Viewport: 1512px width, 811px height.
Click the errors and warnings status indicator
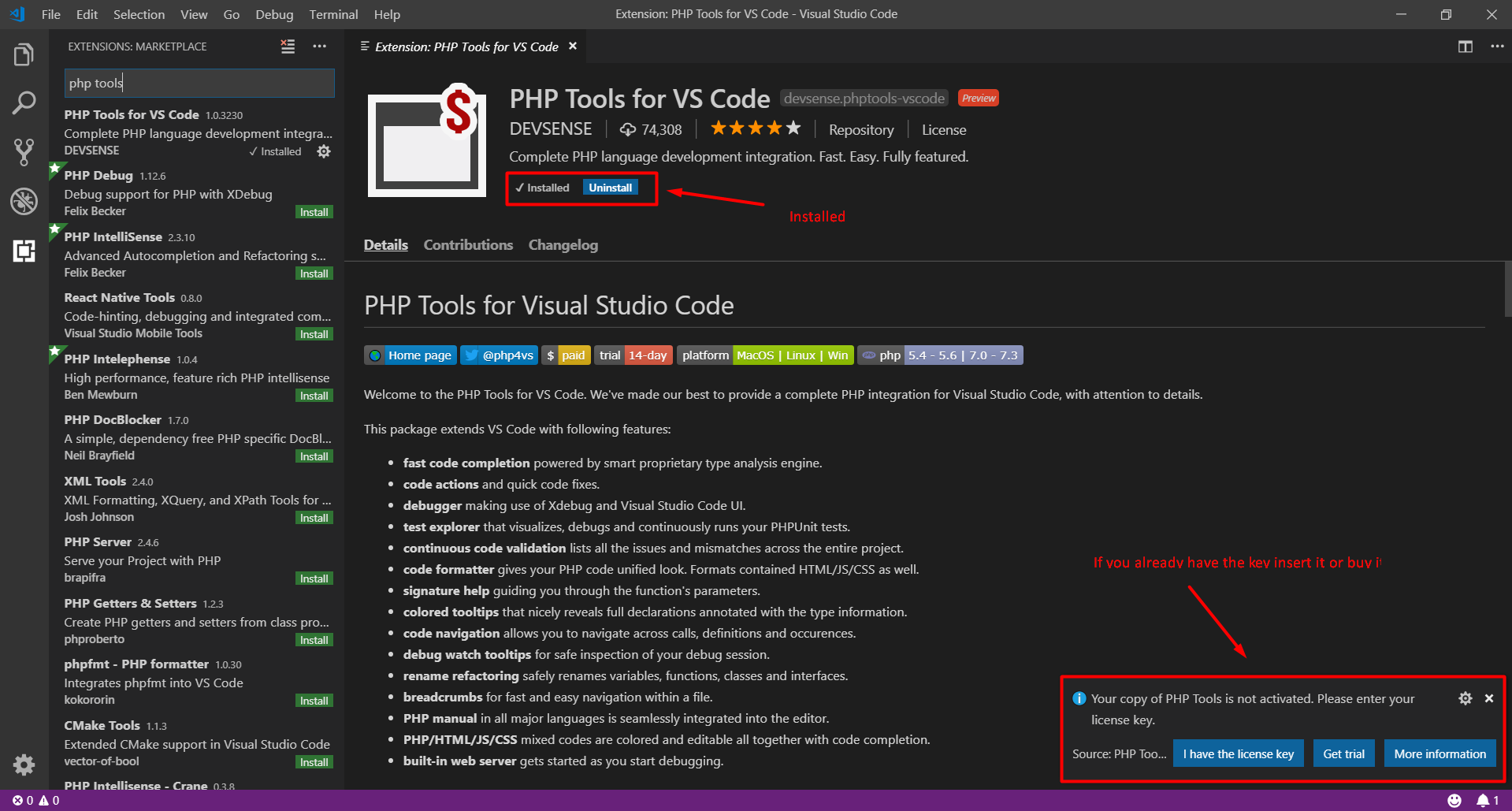(x=35, y=800)
